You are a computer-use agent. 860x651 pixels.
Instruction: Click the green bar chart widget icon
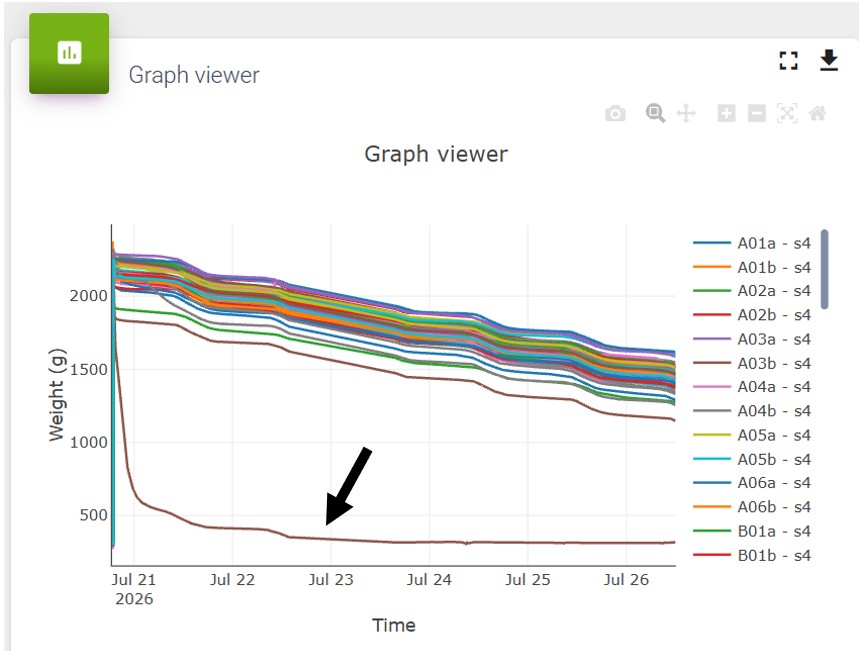(69, 53)
